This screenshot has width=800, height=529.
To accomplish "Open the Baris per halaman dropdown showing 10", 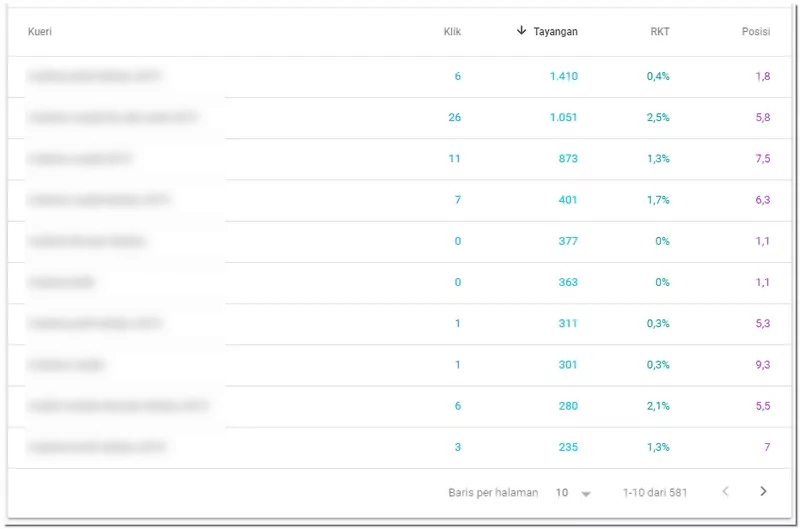I will click(x=573, y=493).
